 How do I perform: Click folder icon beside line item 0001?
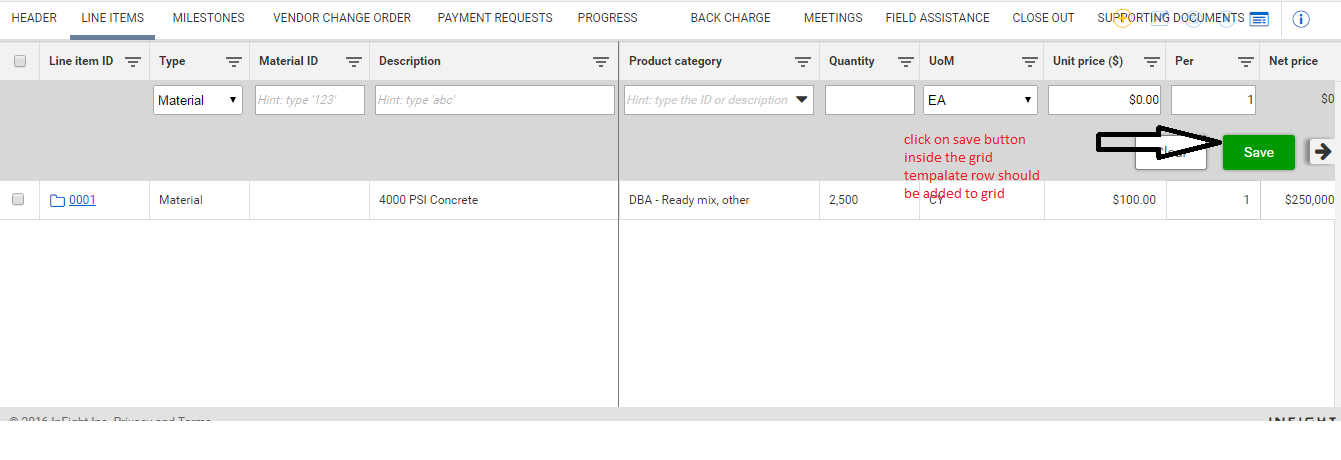pos(57,201)
